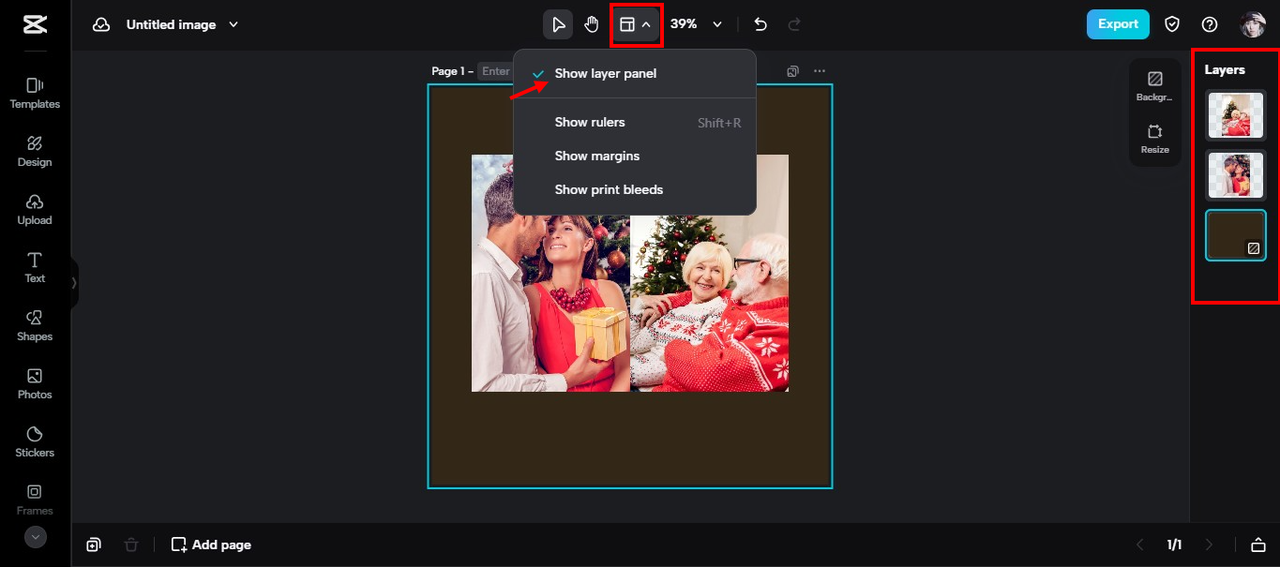Open the Frames panel
This screenshot has height=567, width=1280.
point(35,499)
